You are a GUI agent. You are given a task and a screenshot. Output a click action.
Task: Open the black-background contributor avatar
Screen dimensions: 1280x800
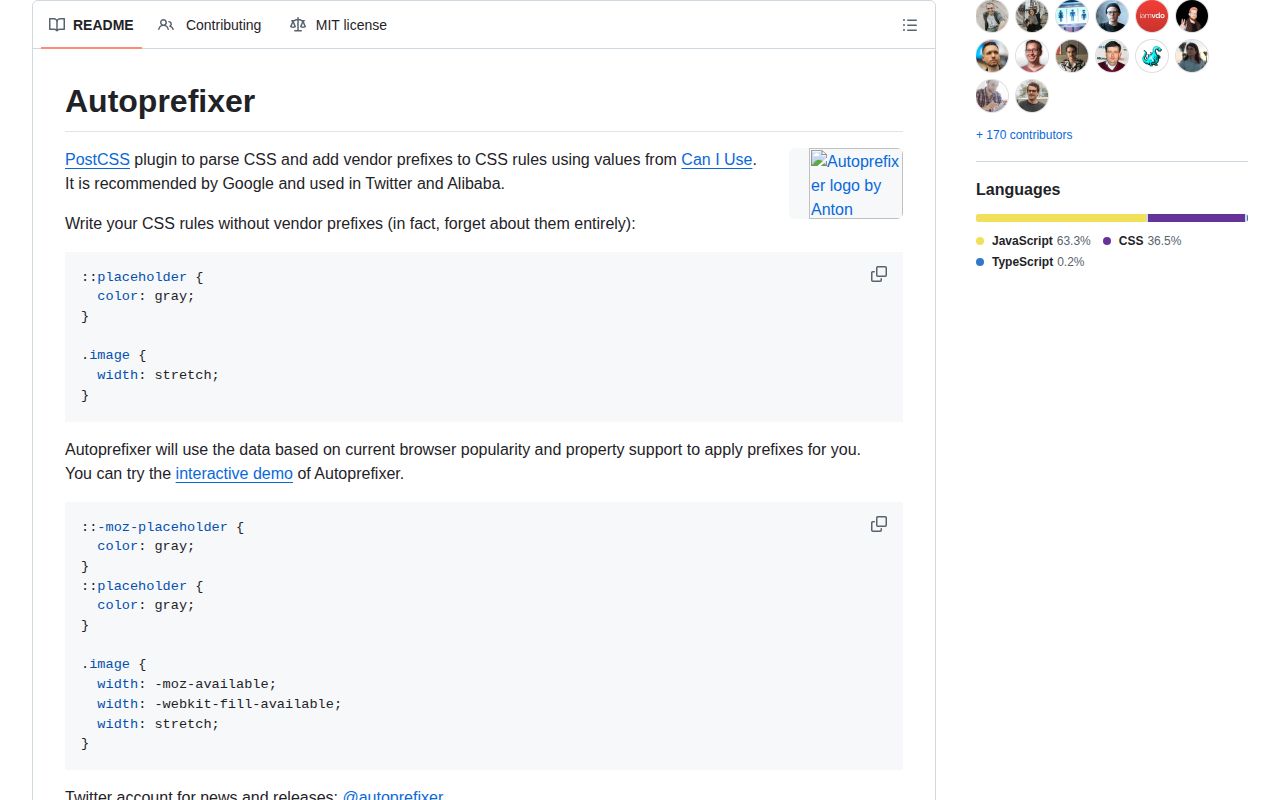(x=1192, y=16)
